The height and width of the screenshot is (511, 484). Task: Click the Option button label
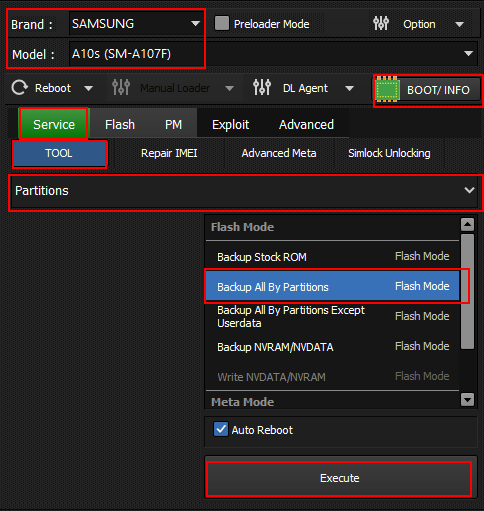coord(419,24)
